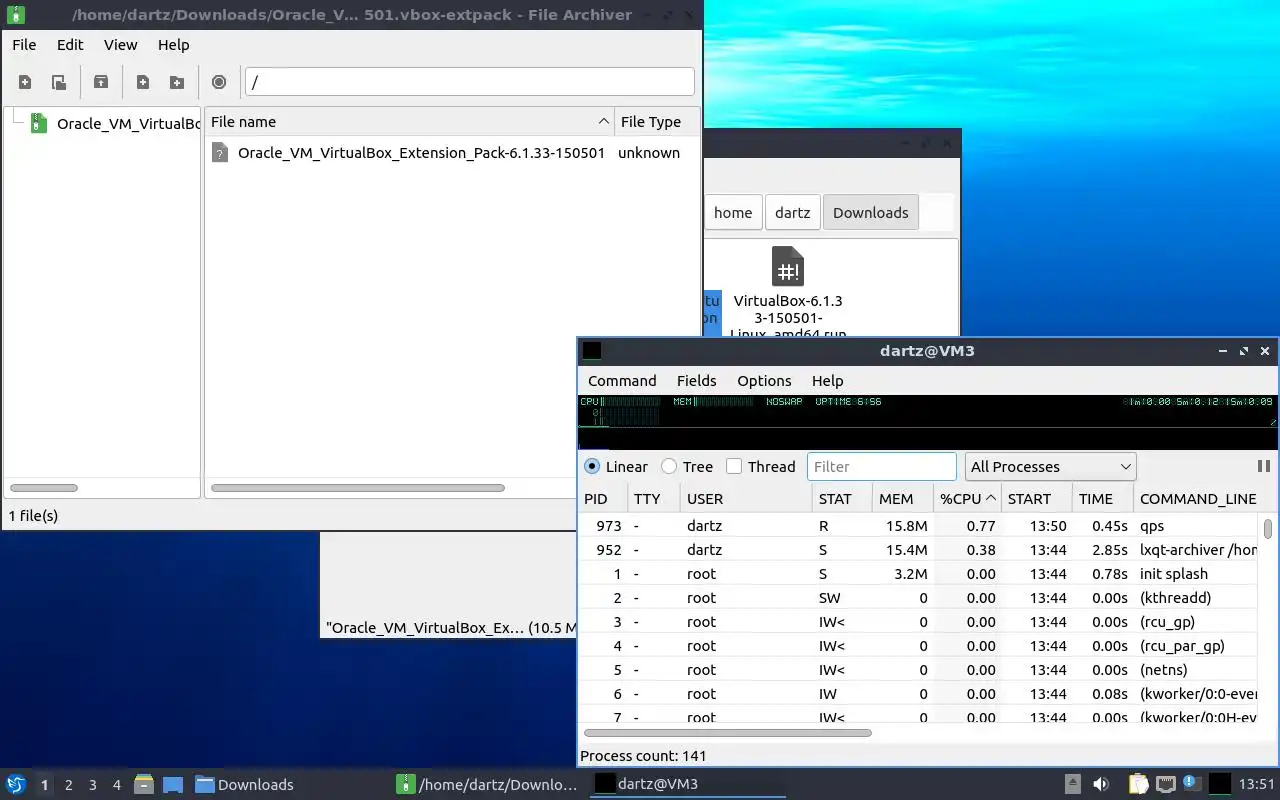This screenshot has height=800, width=1280.
Task: Click the clipboard tray icon
Action: [1138, 784]
